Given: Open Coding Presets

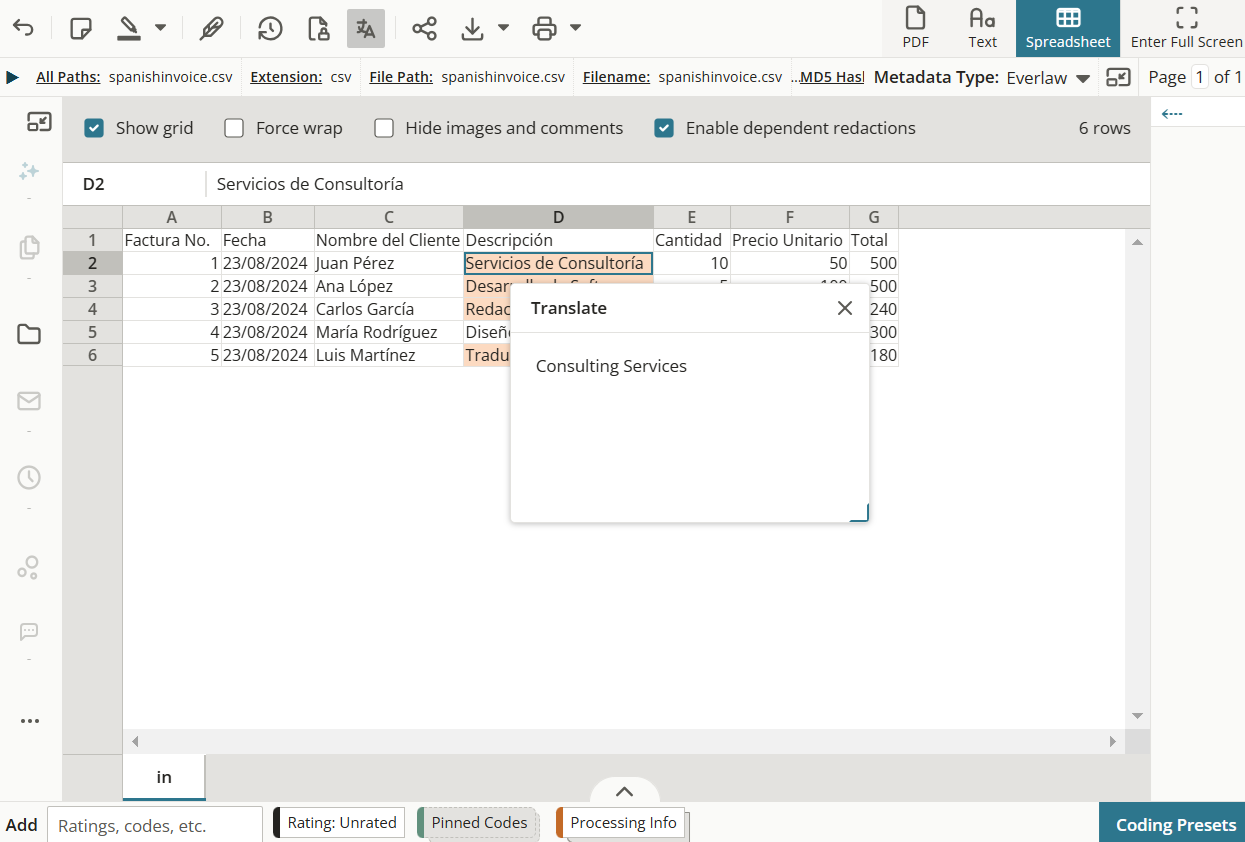Looking at the screenshot, I should (x=1172, y=823).
